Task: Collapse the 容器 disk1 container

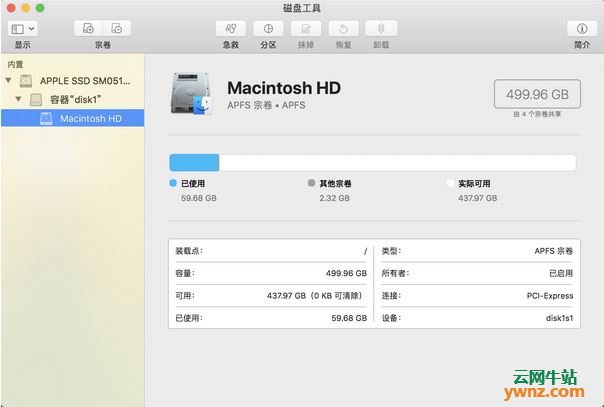Action: click(x=18, y=99)
